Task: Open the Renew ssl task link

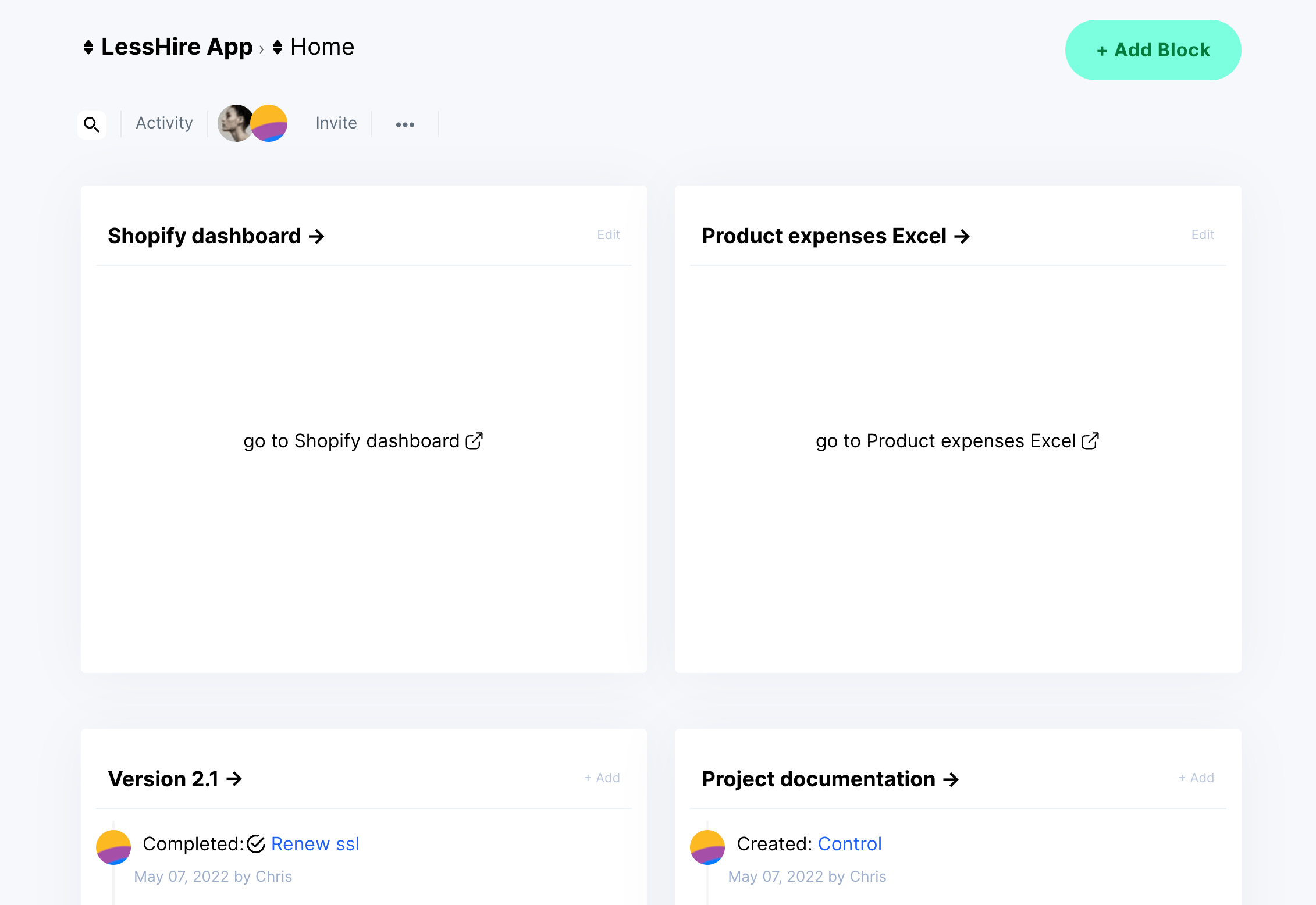Action: (315, 843)
